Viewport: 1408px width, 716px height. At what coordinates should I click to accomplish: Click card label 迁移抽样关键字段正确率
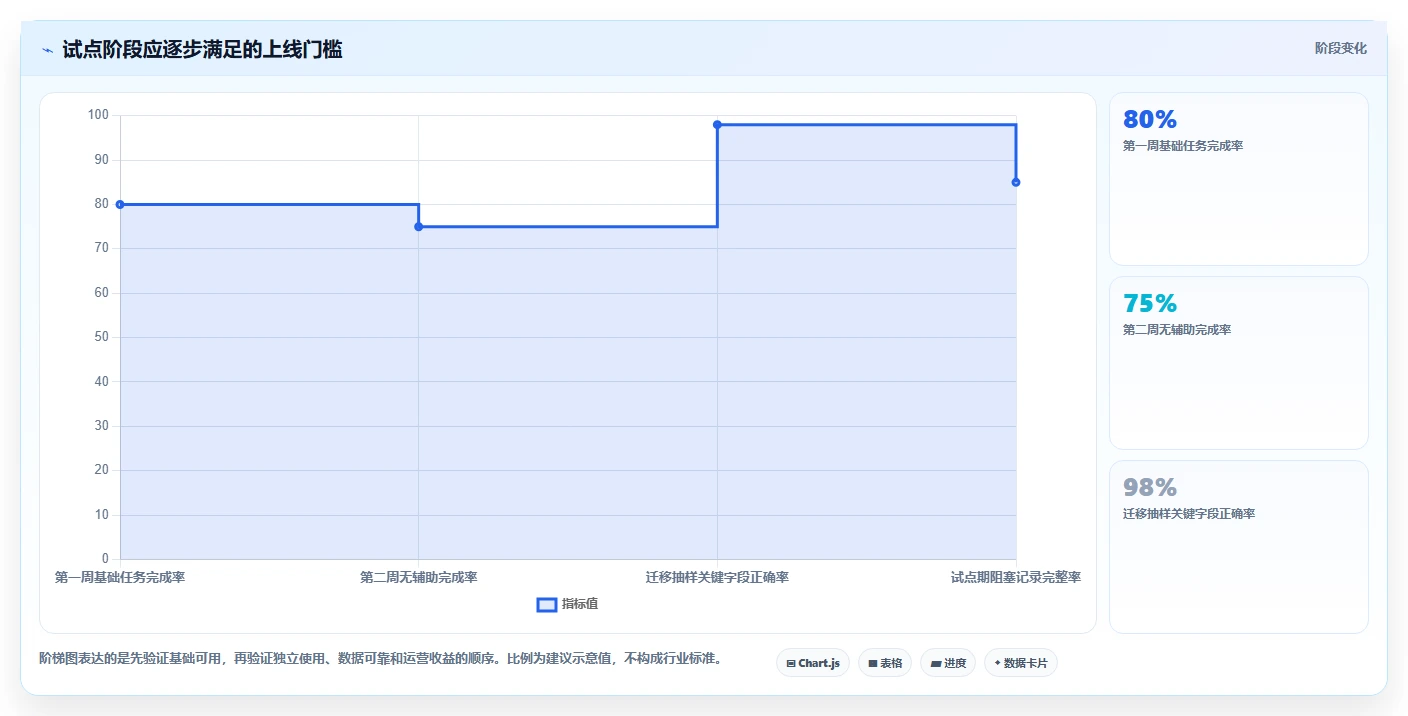pyautogui.click(x=1189, y=514)
